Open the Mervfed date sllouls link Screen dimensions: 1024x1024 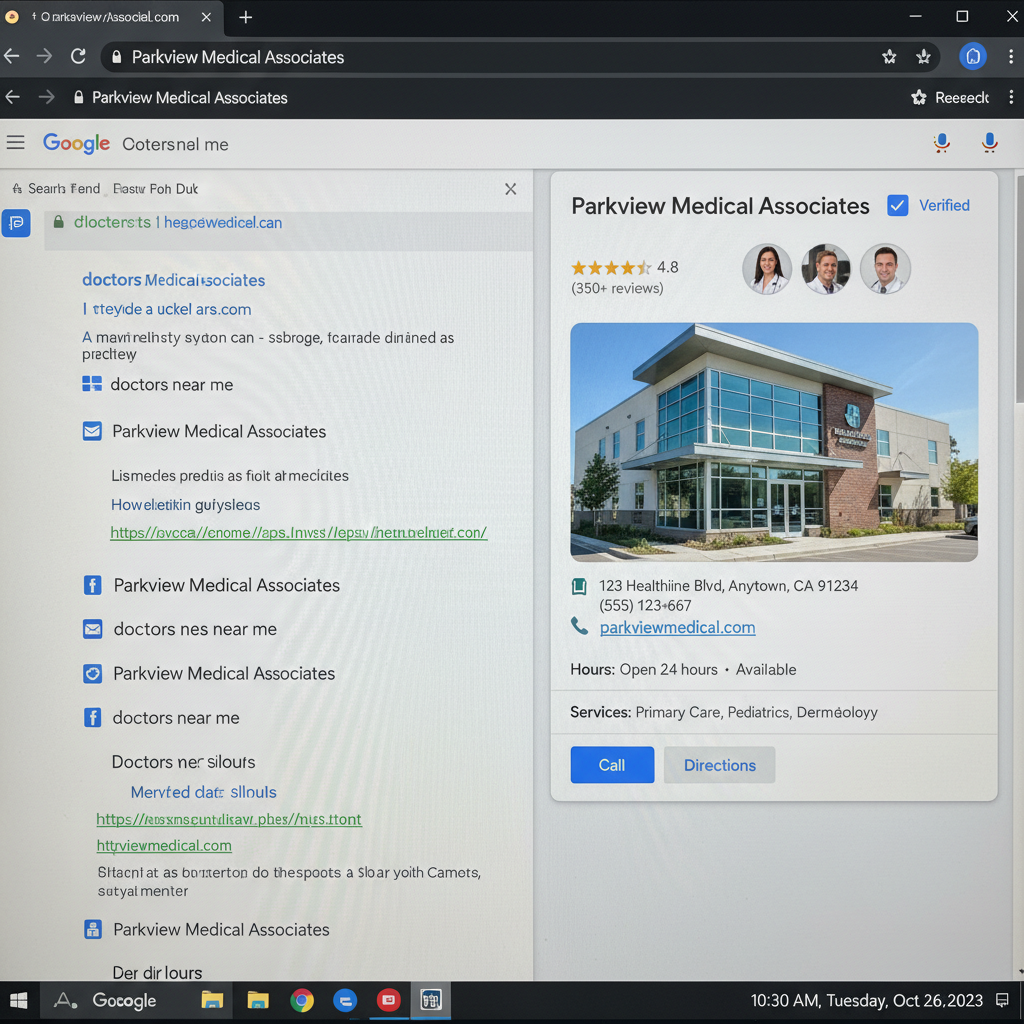(204, 792)
